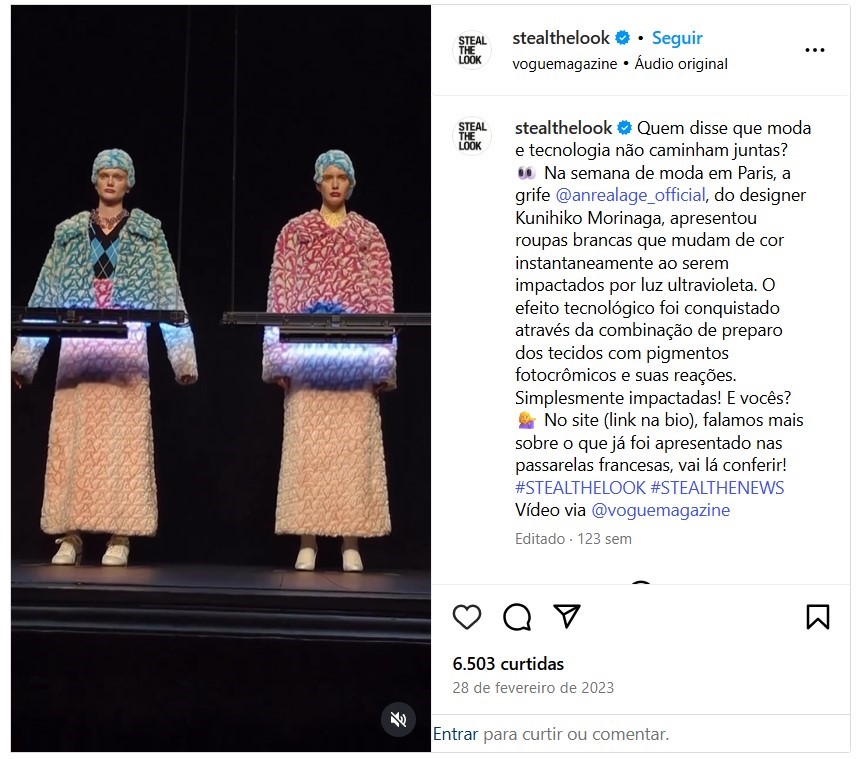Open comments with the speech bubble icon
Viewport: 858px width, 759px height.
point(517,617)
